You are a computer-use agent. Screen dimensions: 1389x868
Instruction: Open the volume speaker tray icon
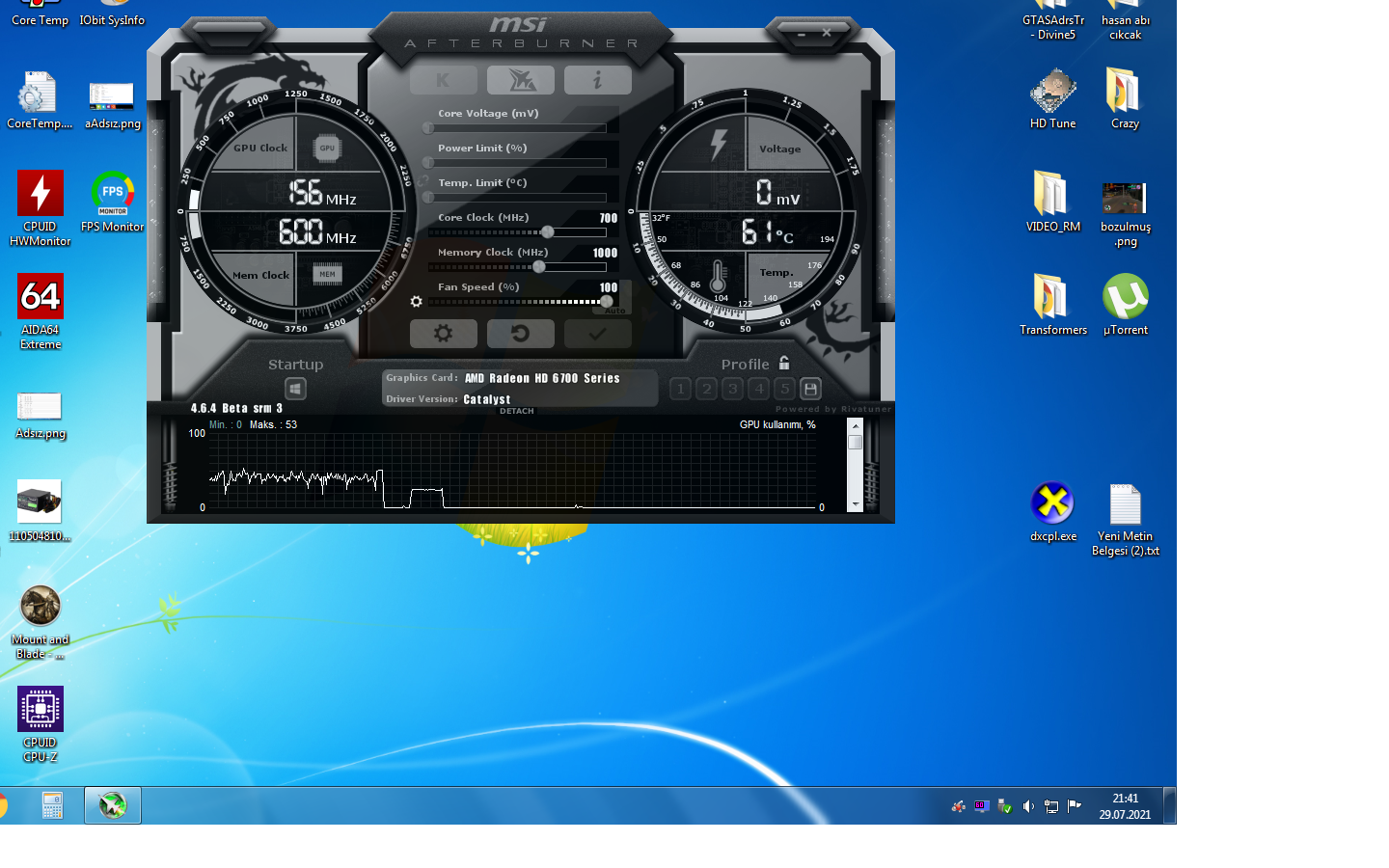[1028, 806]
